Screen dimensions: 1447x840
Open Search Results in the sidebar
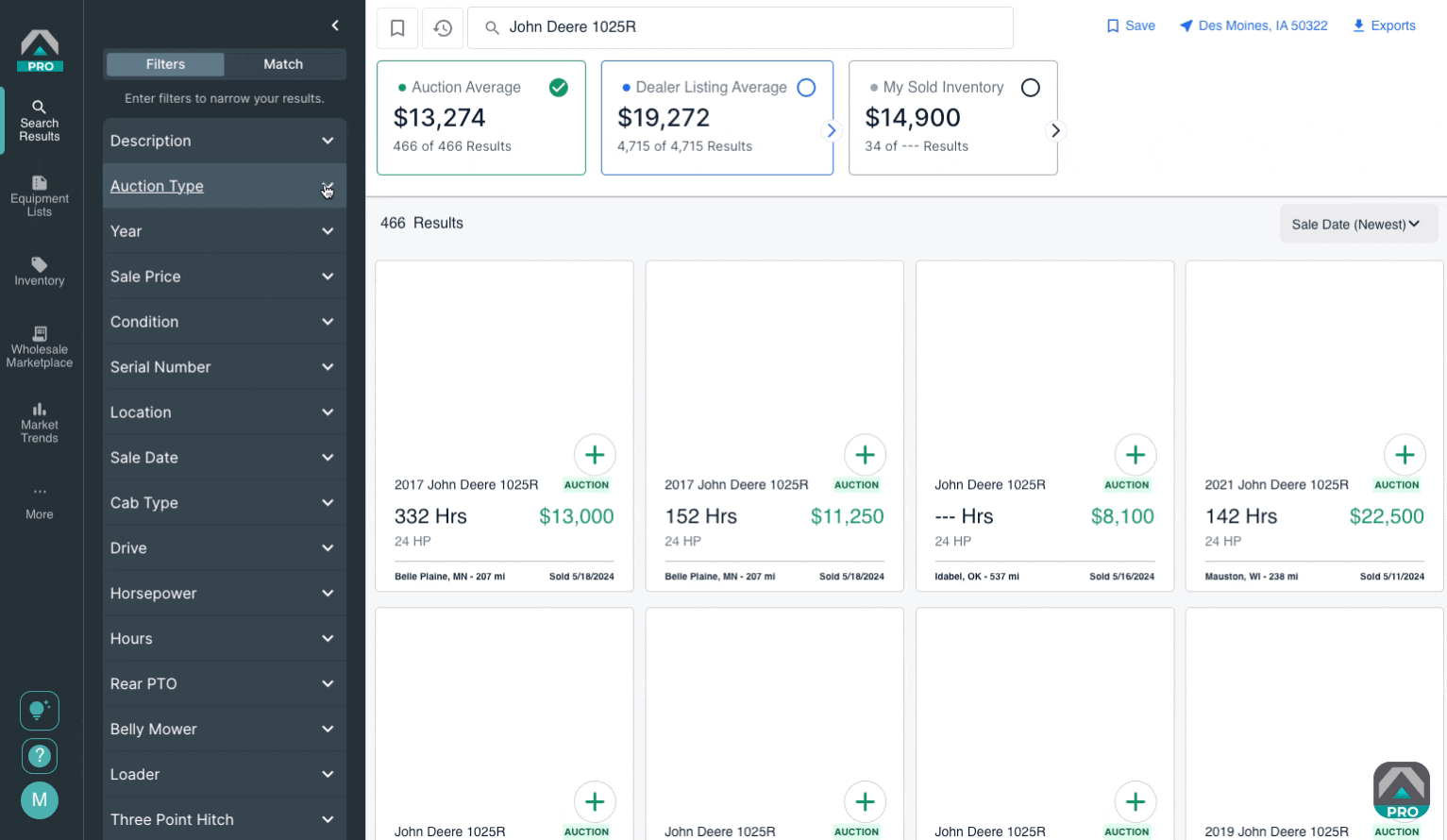pyautogui.click(x=40, y=121)
